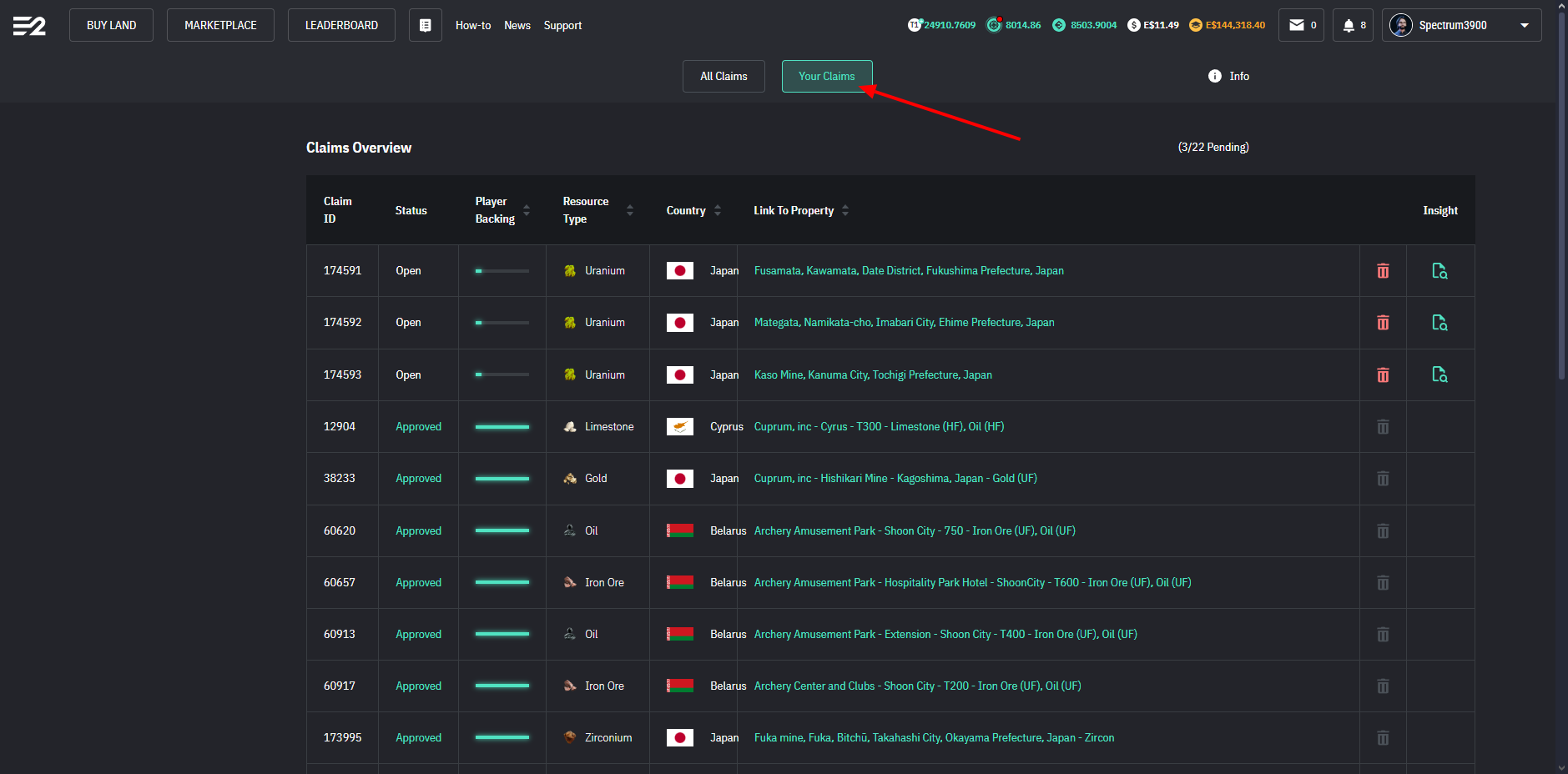Image resolution: width=1568 pixels, height=774 pixels.
Task: Go to the Buy Land page
Action: pos(111,25)
